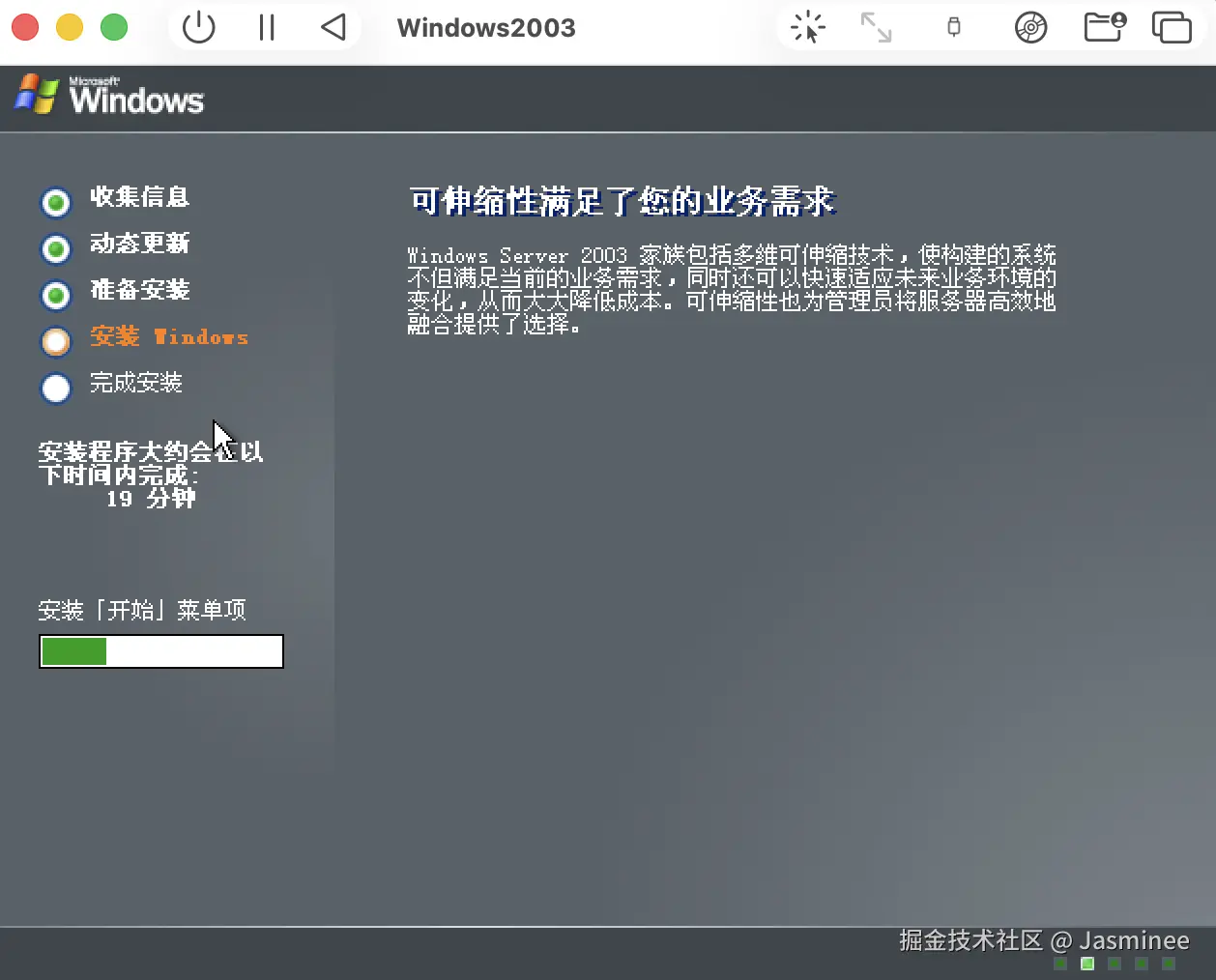1216x980 pixels.
Task: Click the orange 安装 Windows label
Action: tap(169, 336)
